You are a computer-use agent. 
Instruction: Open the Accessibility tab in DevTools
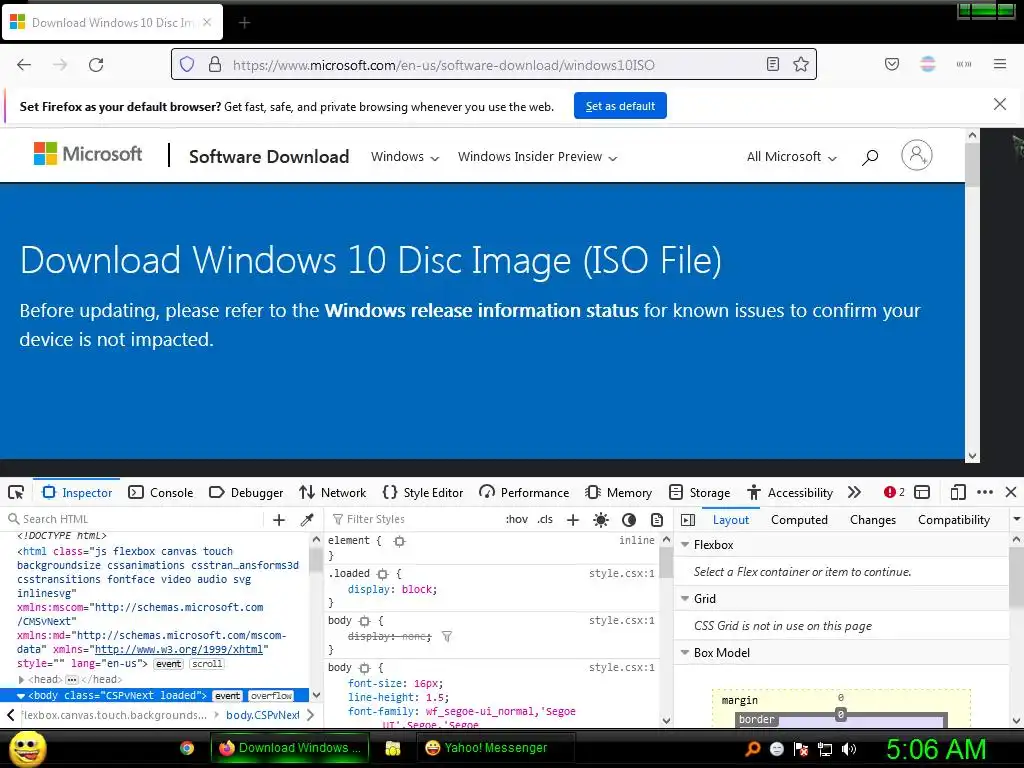tap(790, 492)
